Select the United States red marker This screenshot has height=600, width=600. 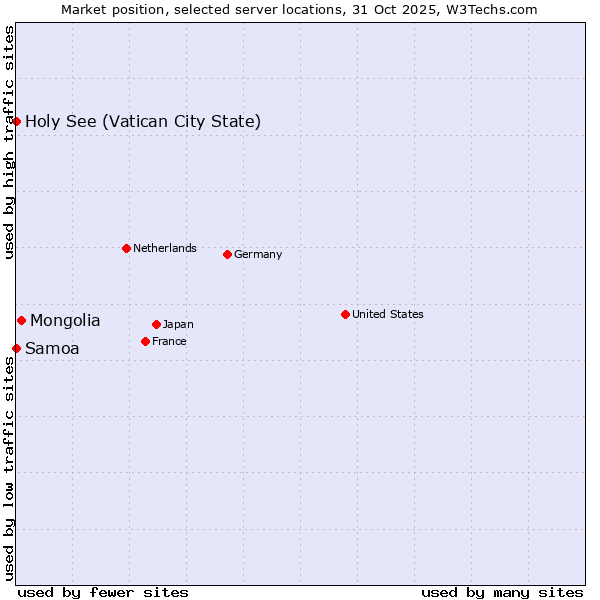(345, 314)
